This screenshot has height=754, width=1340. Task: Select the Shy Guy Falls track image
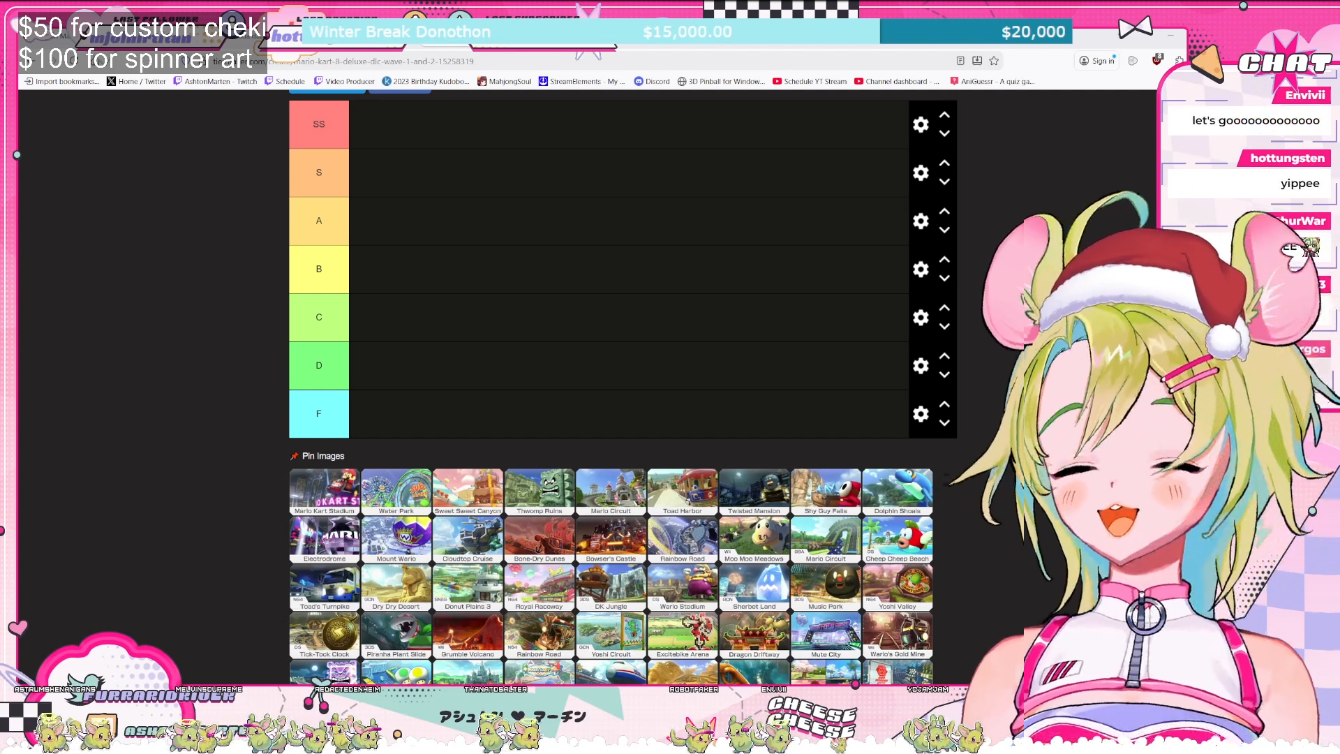[826, 492]
